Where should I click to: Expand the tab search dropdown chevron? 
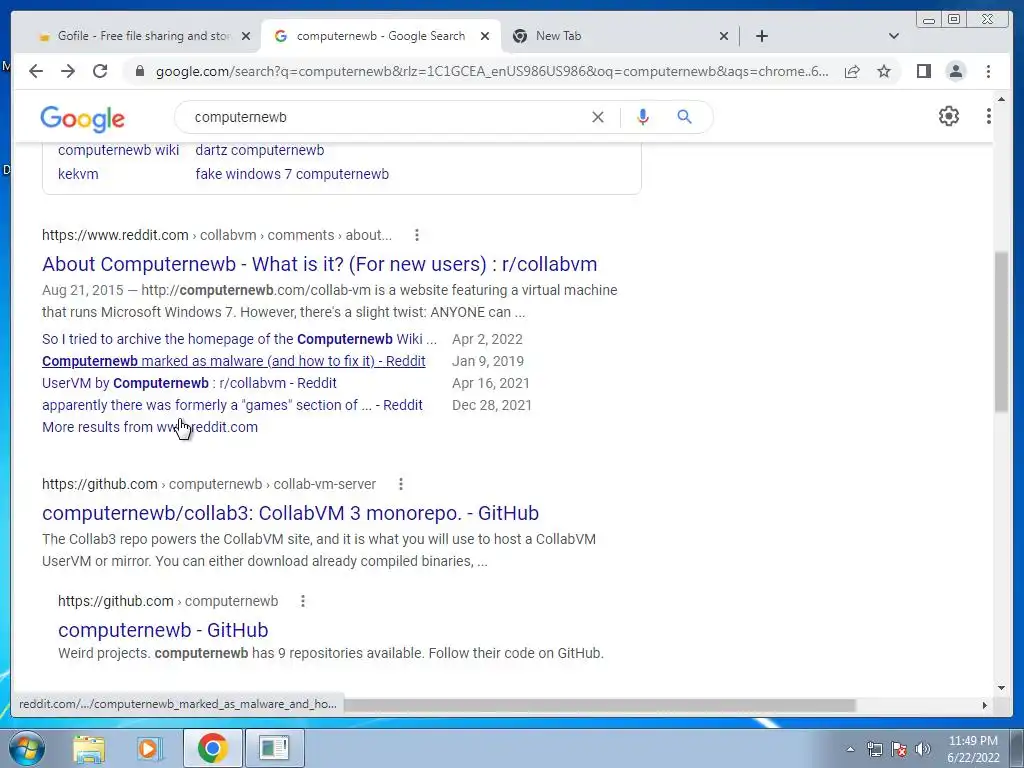[x=894, y=36]
